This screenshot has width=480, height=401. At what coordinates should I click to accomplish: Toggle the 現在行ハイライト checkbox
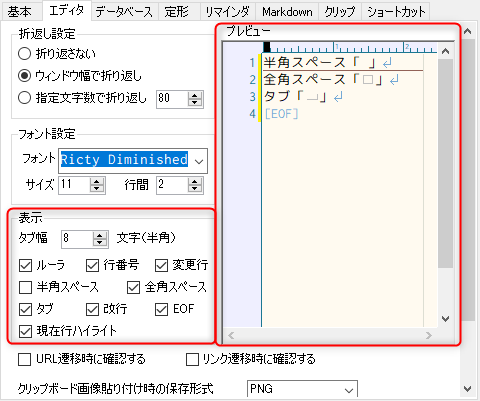(25, 332)
